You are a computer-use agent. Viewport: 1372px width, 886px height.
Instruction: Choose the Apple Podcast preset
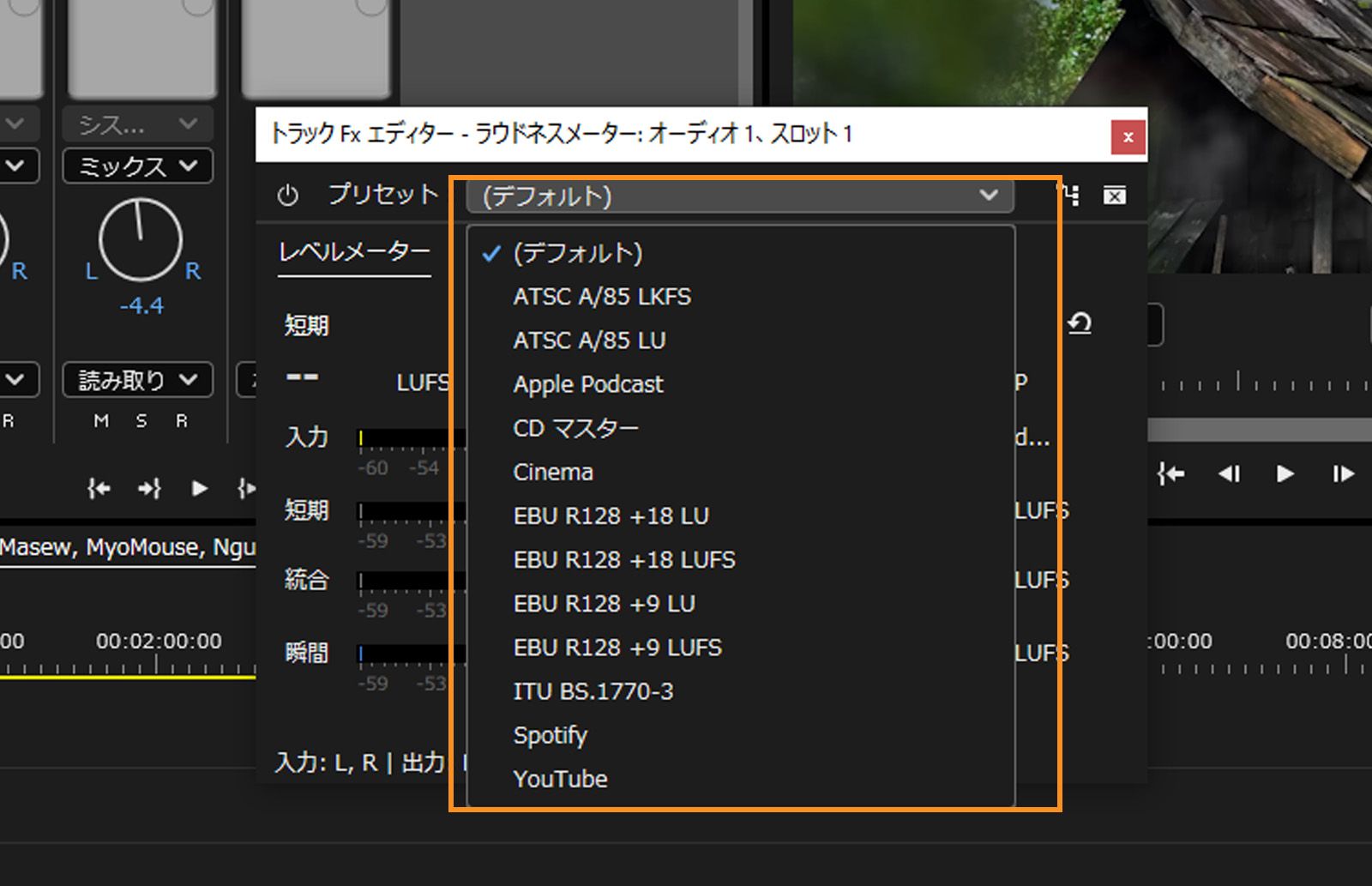pos(741,384)
